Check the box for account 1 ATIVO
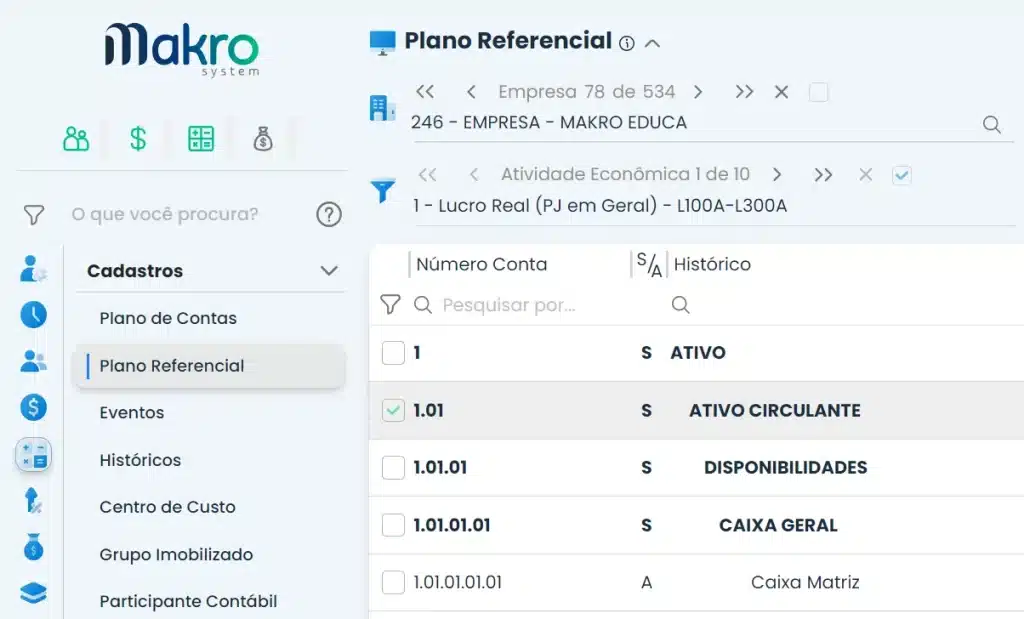 [x=393, y=353]
